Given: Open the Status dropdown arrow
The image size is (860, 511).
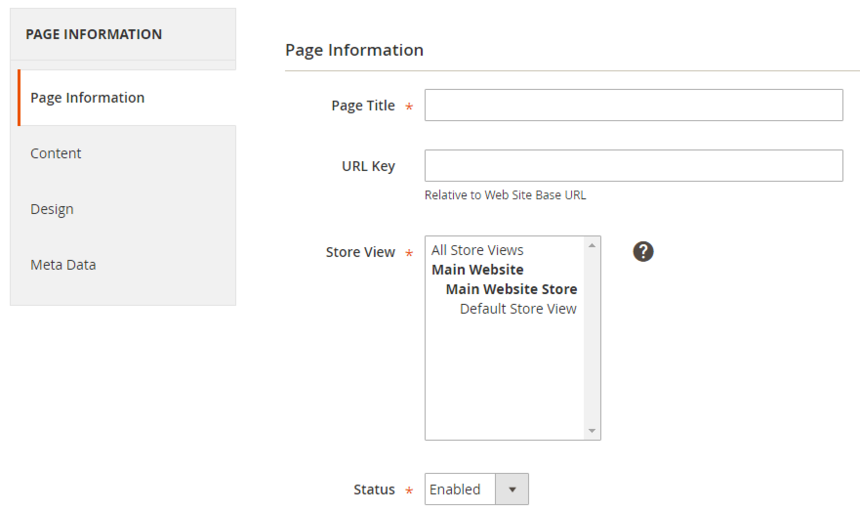Looking at the screenshot, I should click(512, 489).
